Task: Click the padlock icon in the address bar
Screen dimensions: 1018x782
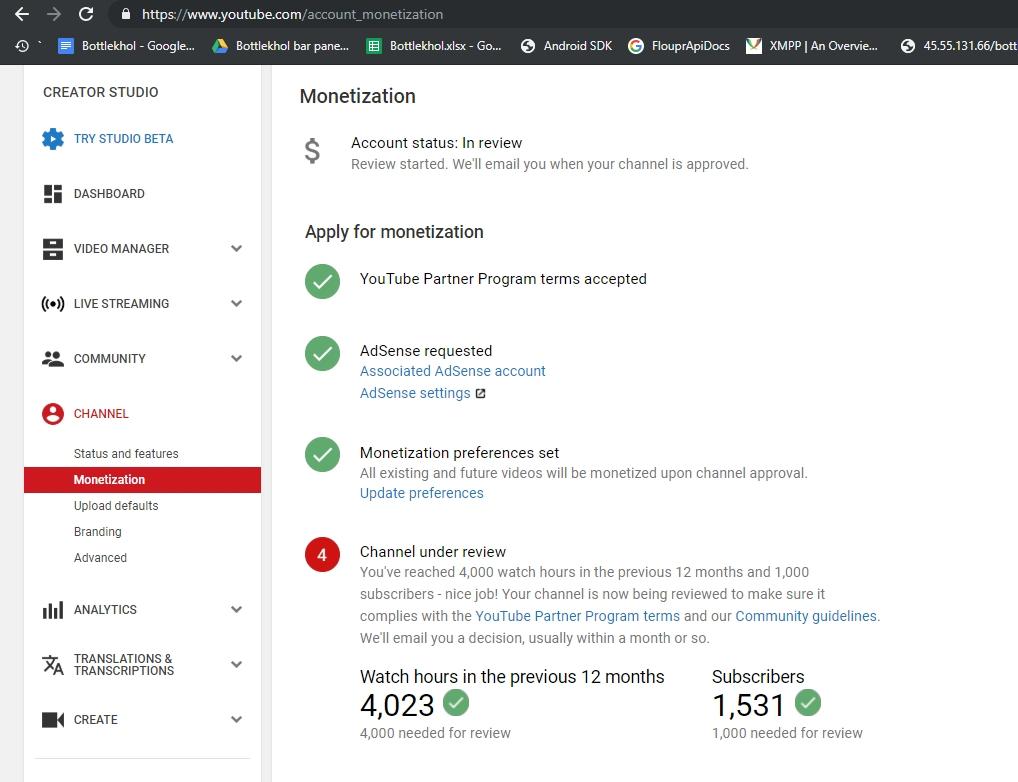Action: (126, 14)
